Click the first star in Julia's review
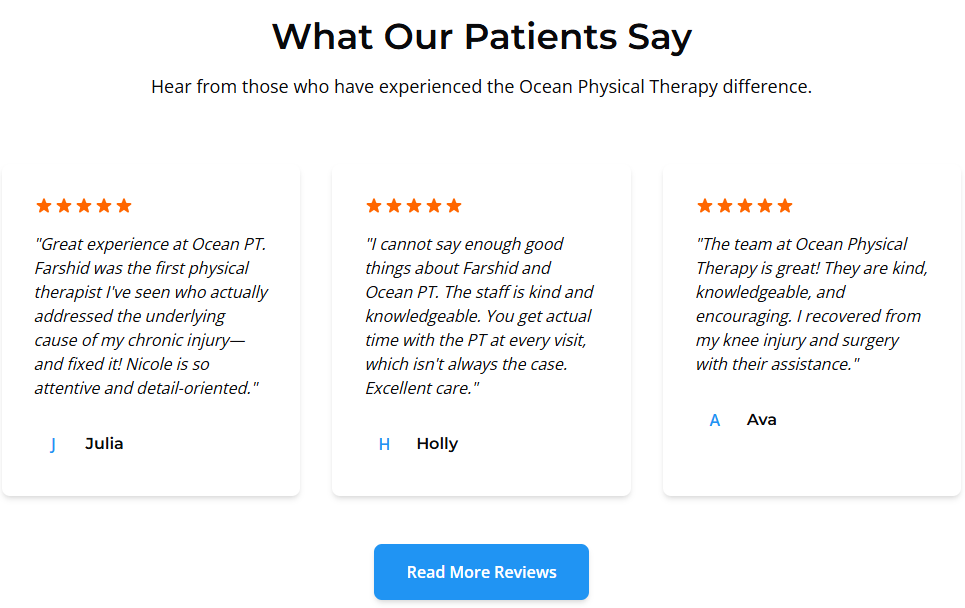The width and height of the screenshot is (965, 608). (44, 206)
